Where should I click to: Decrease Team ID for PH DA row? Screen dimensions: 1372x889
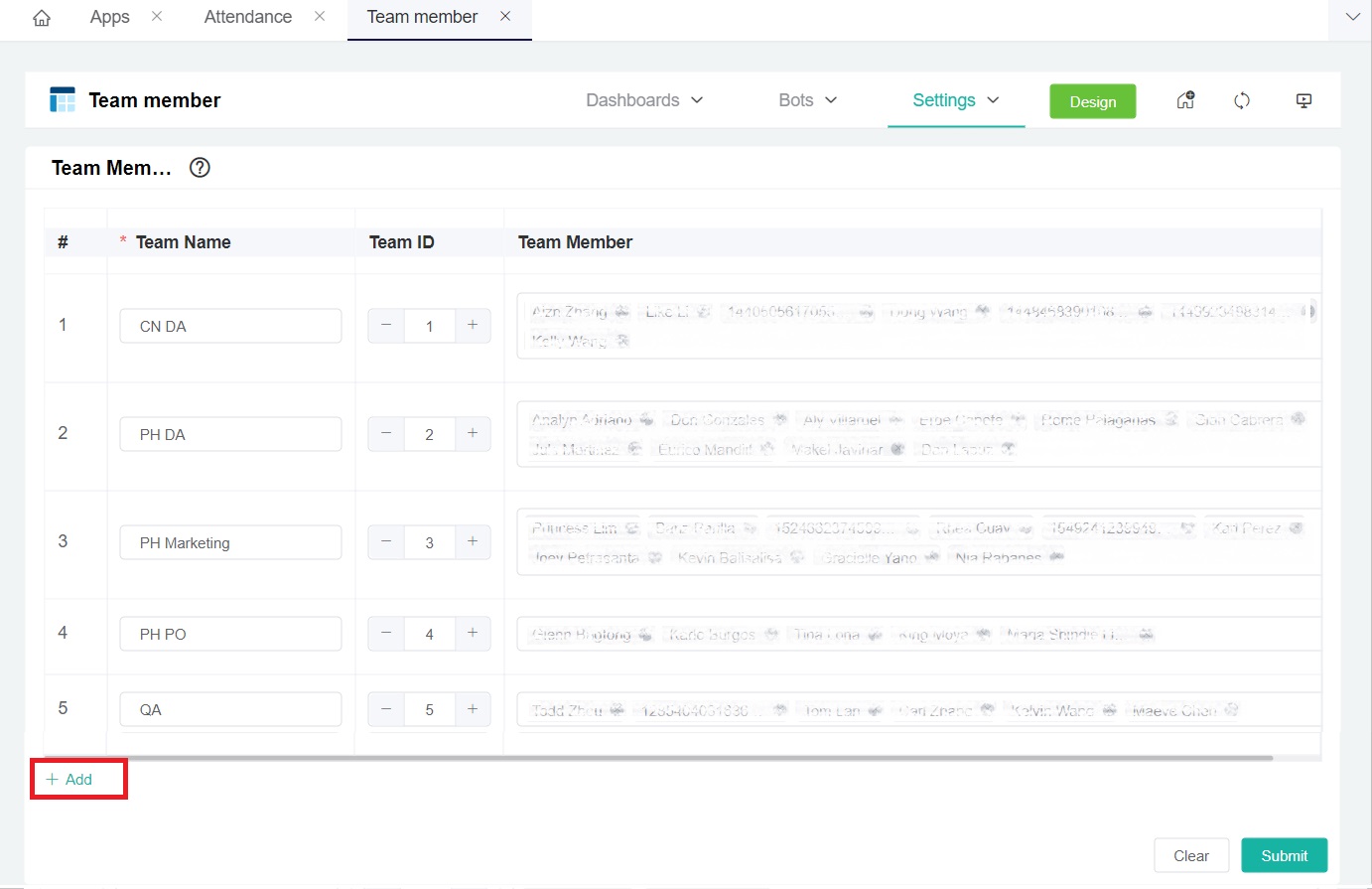point(386,434)
